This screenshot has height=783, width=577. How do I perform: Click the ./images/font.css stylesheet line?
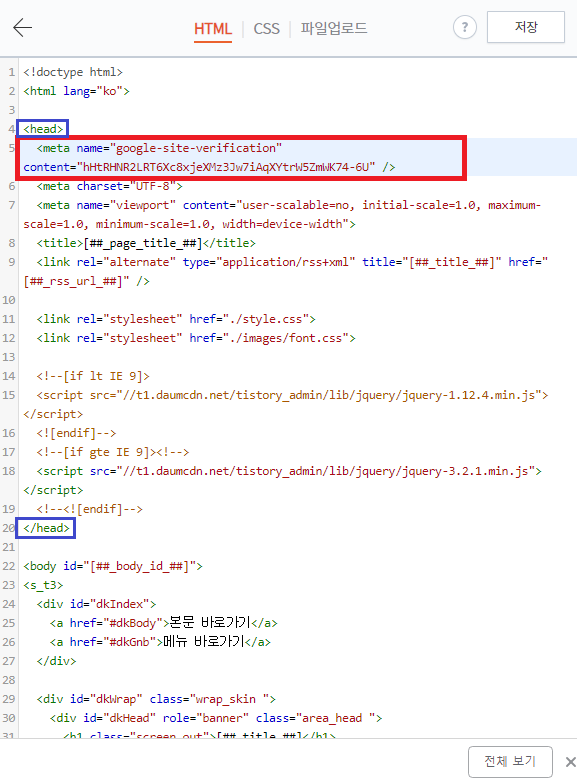point(196,338)
